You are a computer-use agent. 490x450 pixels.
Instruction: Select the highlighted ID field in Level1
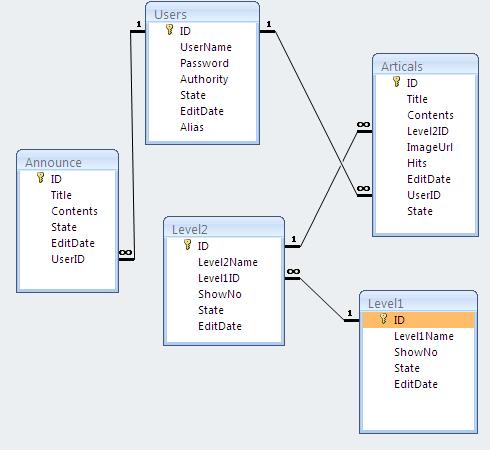[418, 320]
